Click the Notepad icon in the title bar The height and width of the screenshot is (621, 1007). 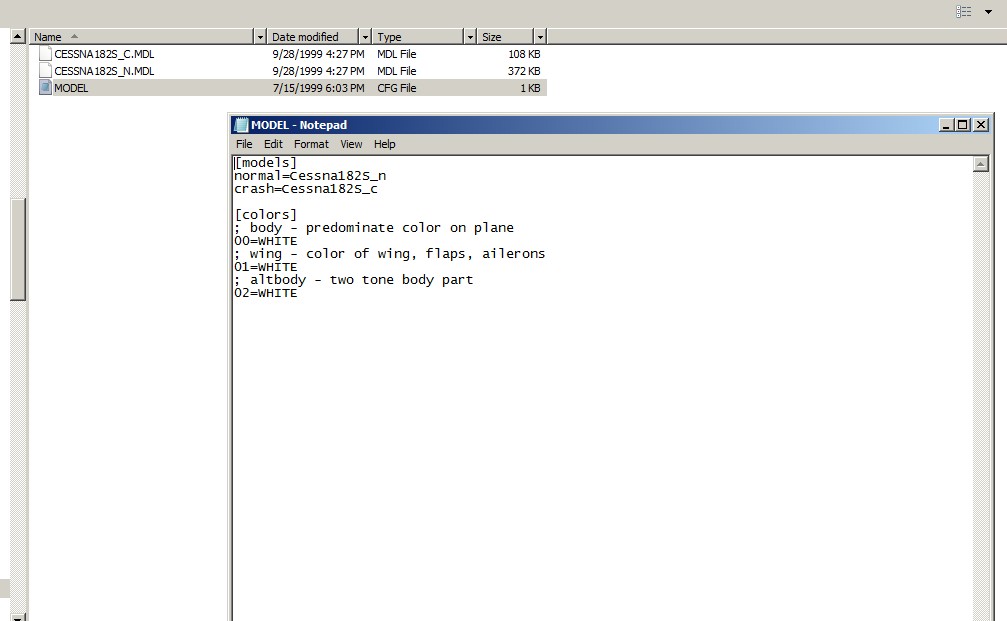pyautogui.click(x=240, y=125)
